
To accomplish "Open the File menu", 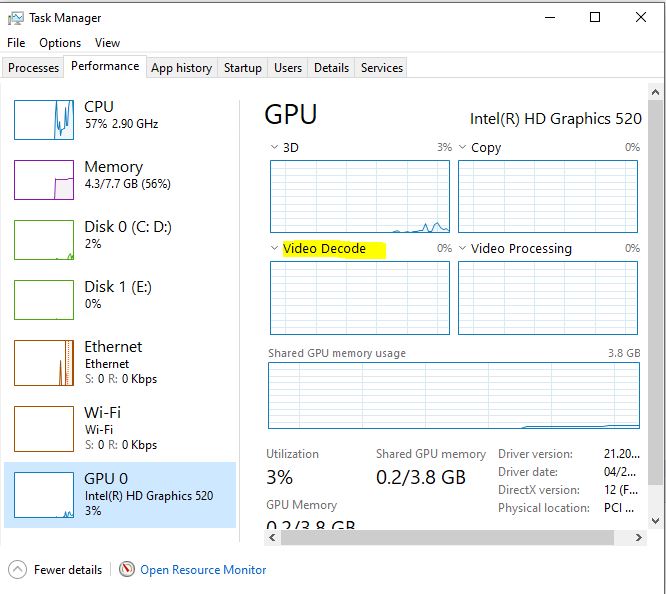I will point(16,43).
